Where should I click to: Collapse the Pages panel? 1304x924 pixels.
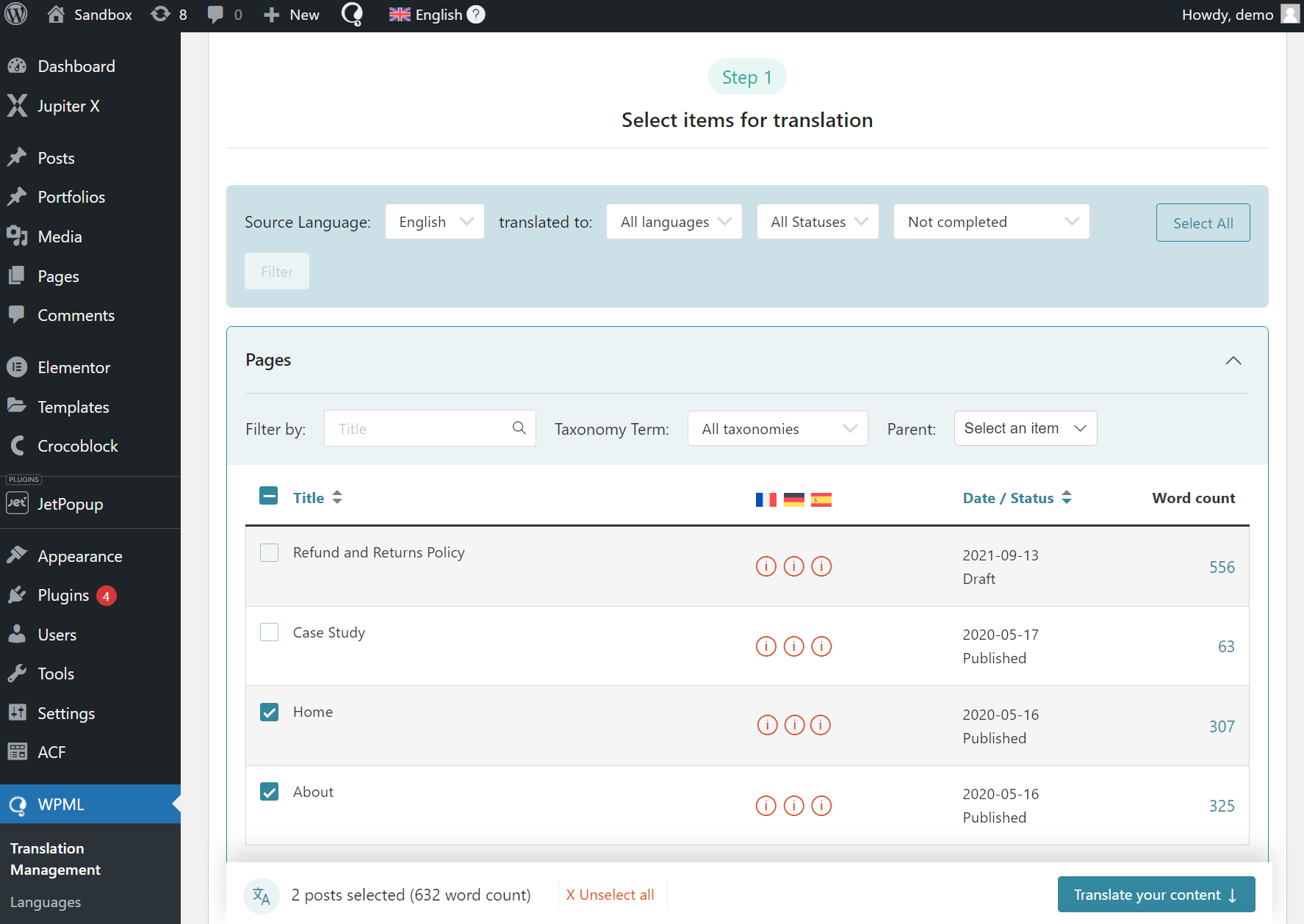1233,361
